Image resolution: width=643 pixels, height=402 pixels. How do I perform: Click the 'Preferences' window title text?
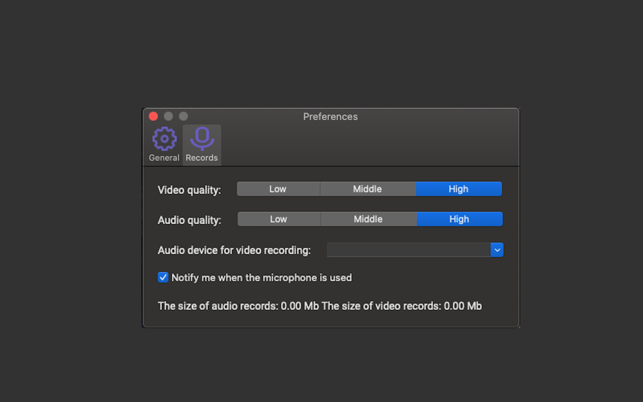[x=331, y=117]
